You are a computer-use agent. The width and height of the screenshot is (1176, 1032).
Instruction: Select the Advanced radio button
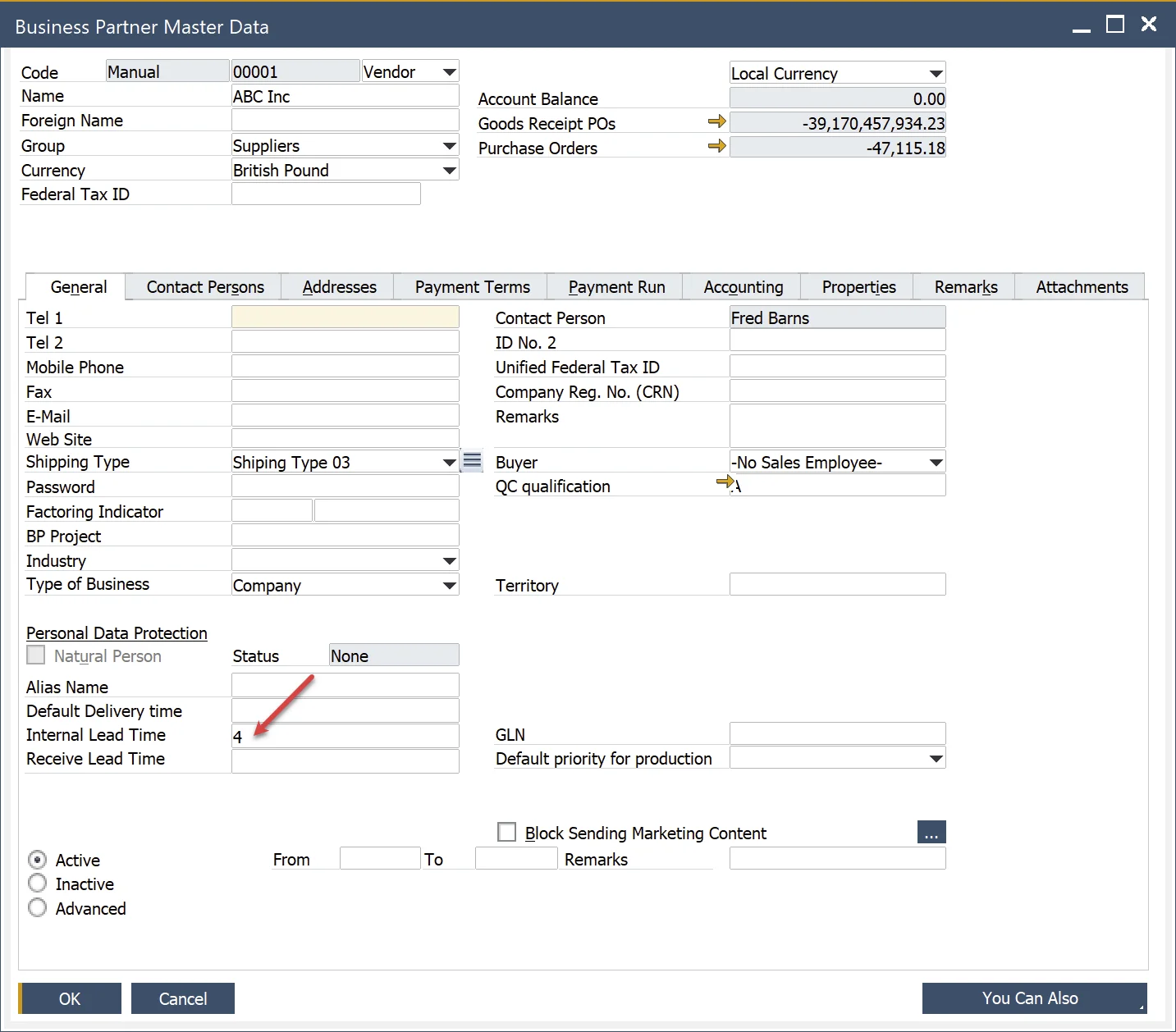pos(38,908)
